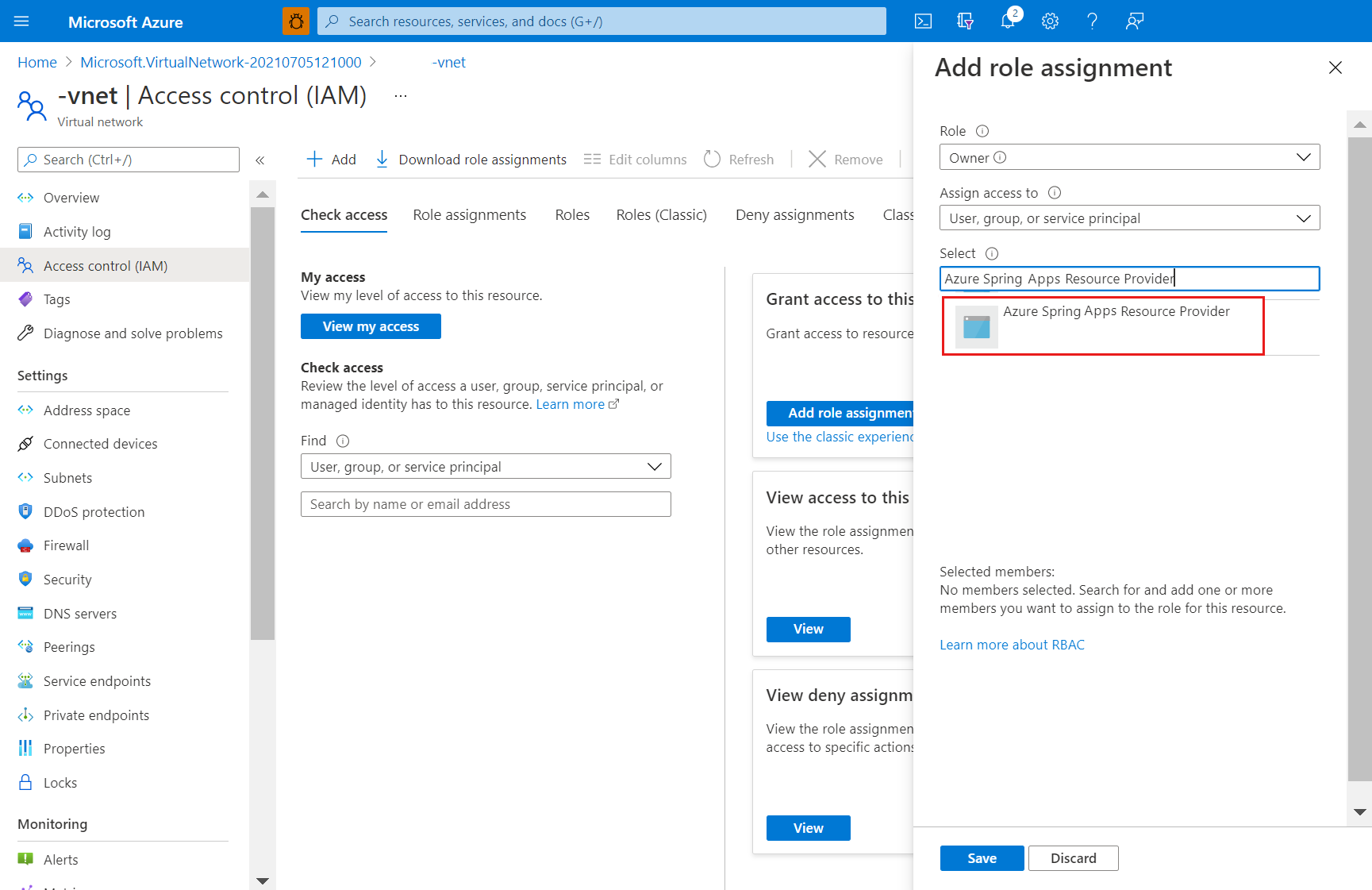Click Edit columns in the toolbar
1372x890 pixels.
[636, 160]
